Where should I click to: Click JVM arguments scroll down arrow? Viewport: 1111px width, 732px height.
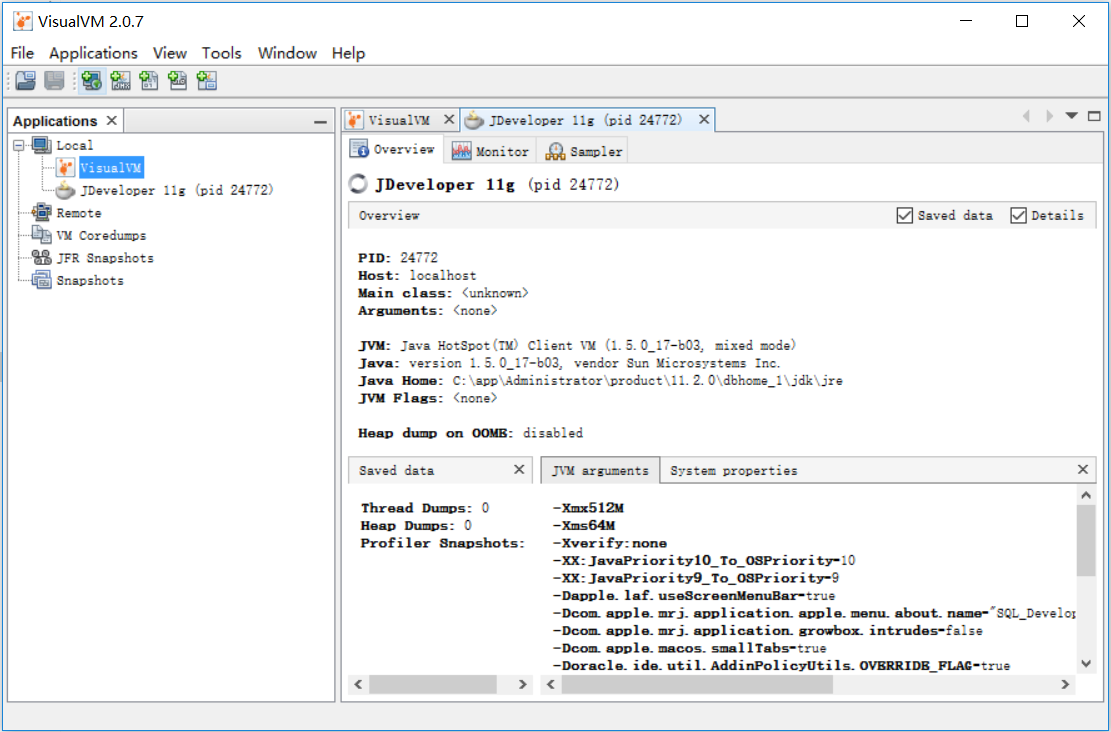pyautogui.click(x=1085, y=664)
